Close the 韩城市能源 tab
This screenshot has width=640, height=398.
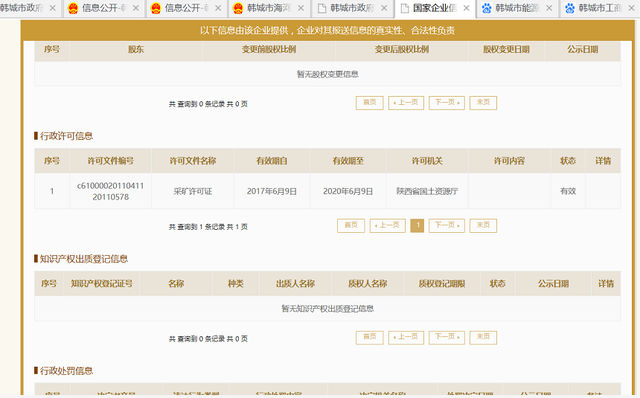549,8
